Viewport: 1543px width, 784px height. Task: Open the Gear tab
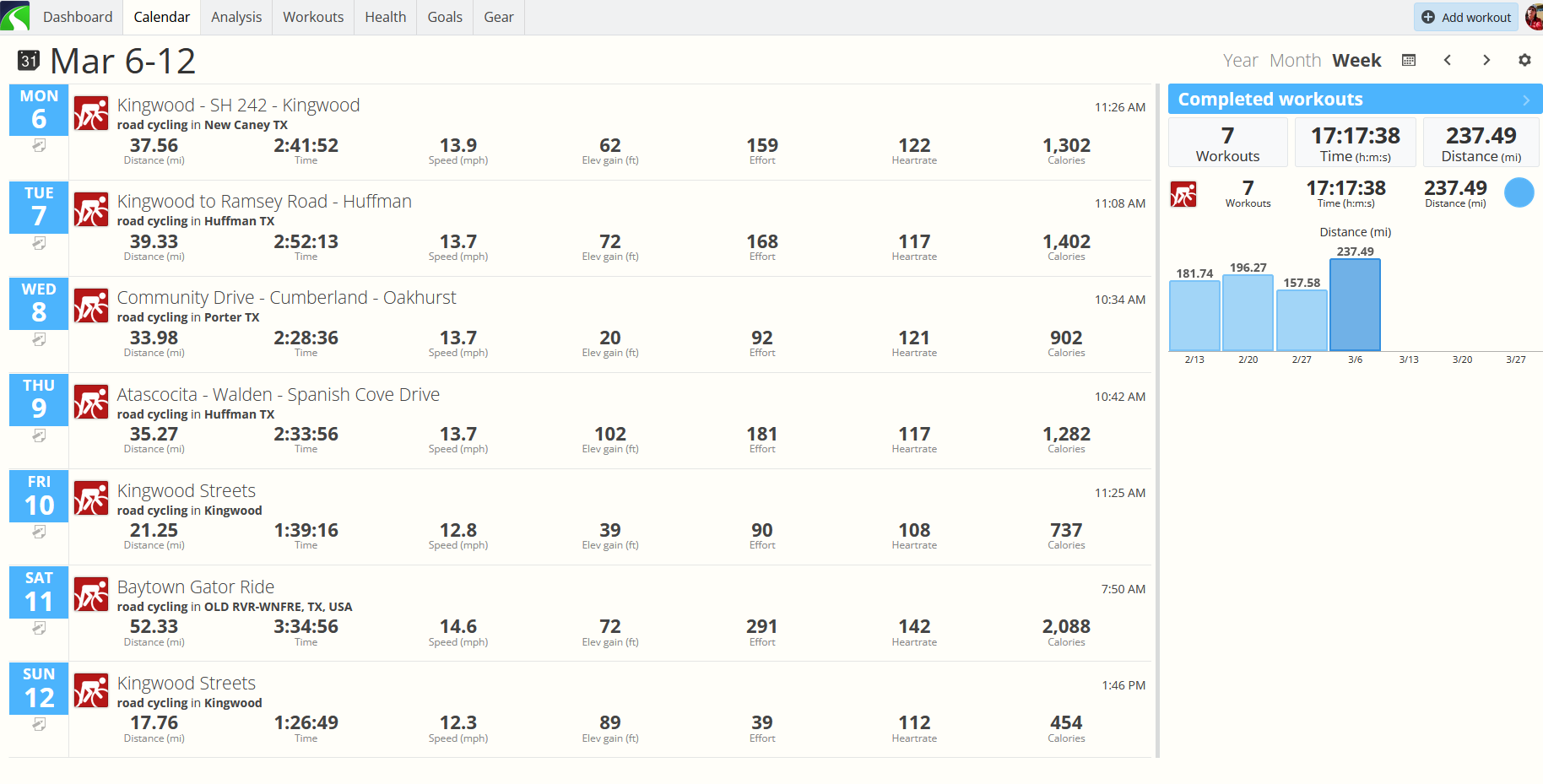(x=498, y=17)
